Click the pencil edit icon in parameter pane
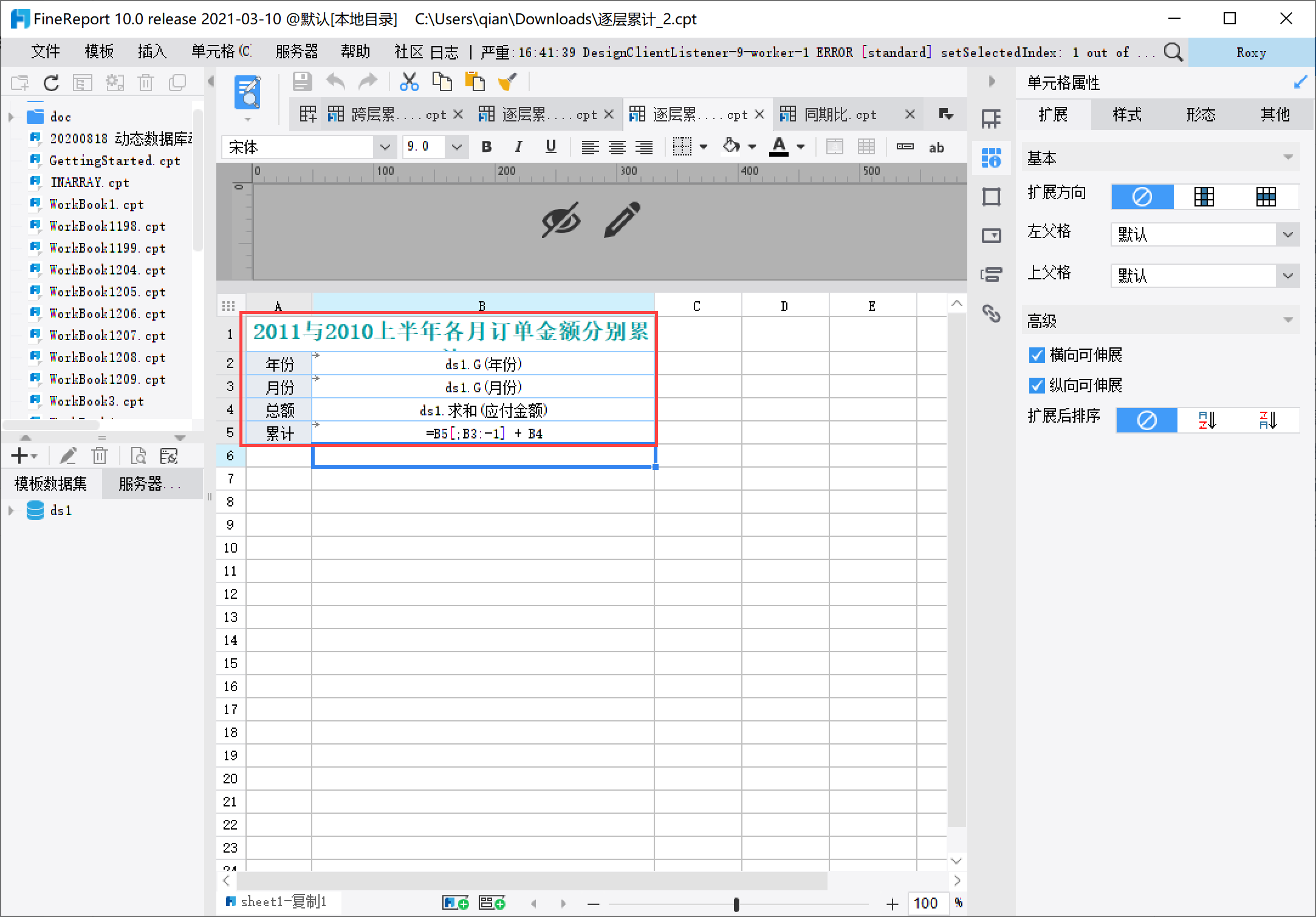Viewport: 1316px width, 917px height. (x=622, y=219)
